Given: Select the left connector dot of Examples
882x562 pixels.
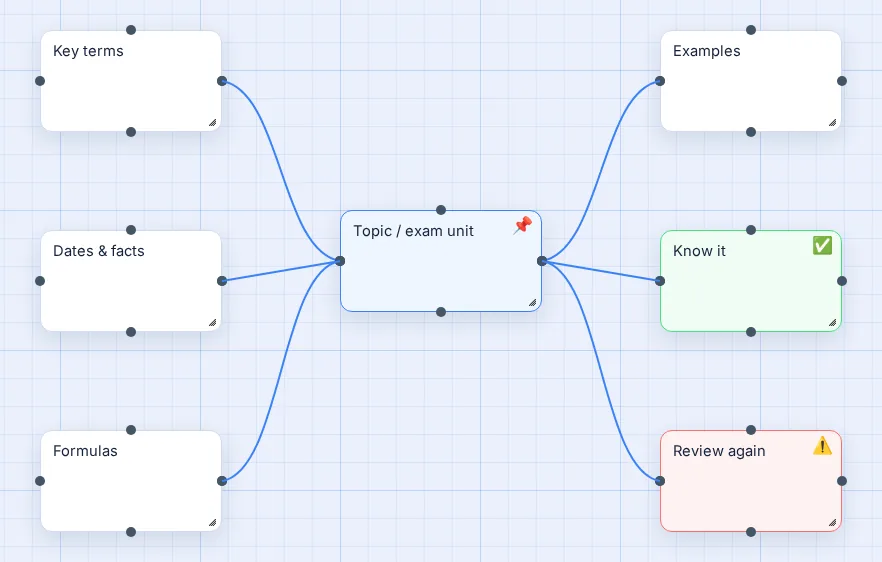Looking at the screenshot, I should (660, 81).
